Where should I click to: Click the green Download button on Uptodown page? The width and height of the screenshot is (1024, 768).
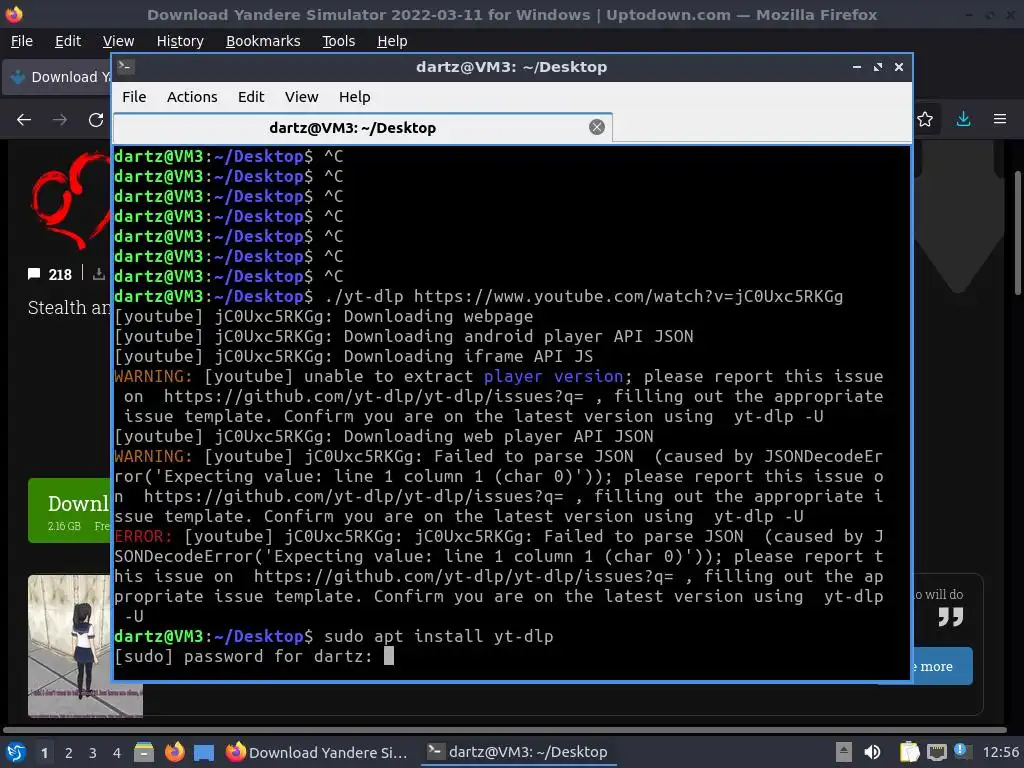tap(70, 510)
